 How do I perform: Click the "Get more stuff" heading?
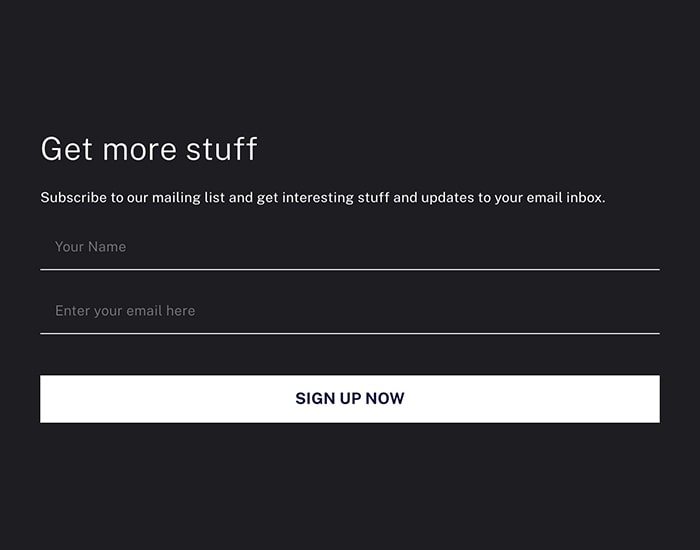(149, 149)
